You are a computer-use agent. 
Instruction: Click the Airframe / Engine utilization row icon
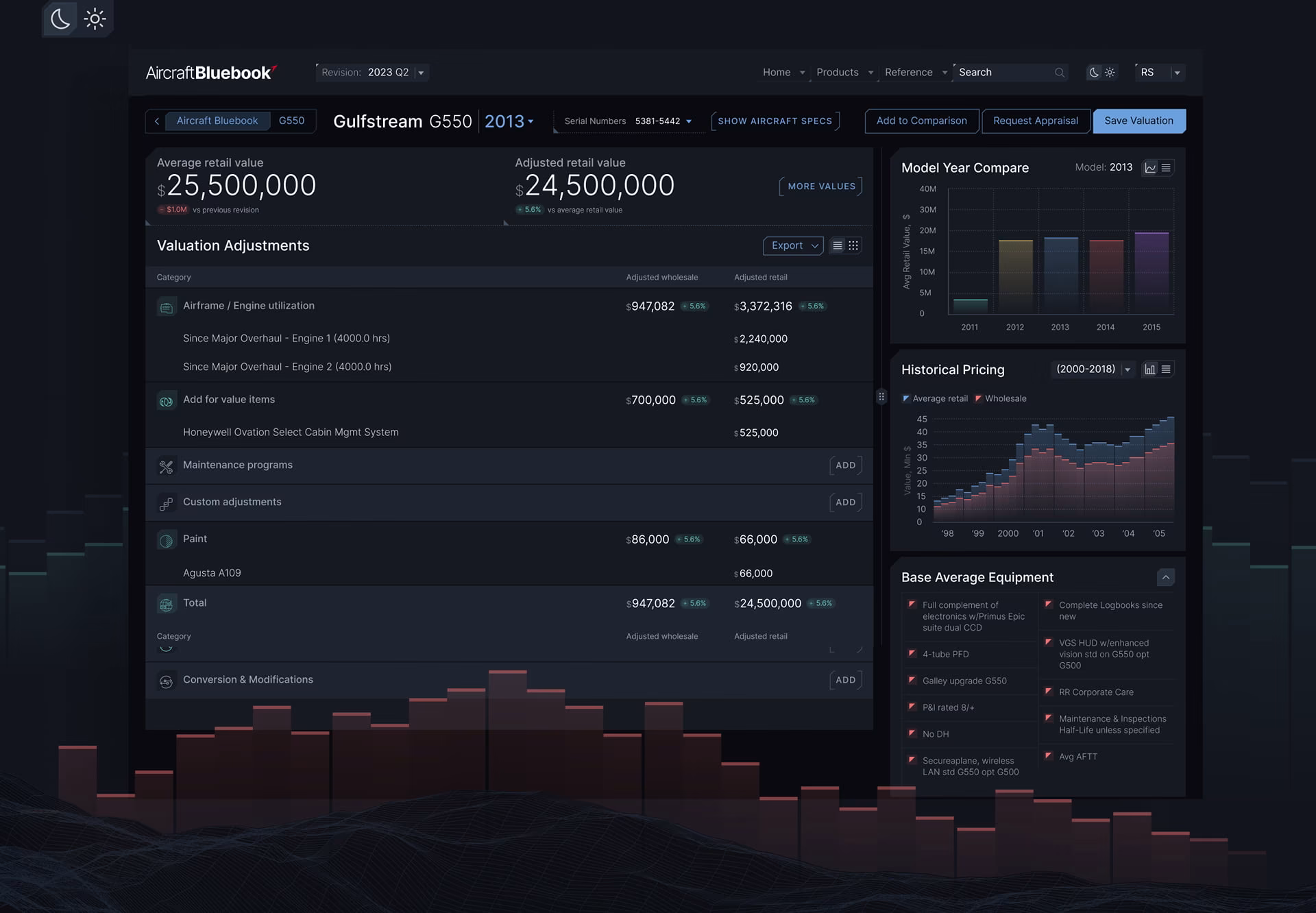pyautogui.click(x=166, y=307)
